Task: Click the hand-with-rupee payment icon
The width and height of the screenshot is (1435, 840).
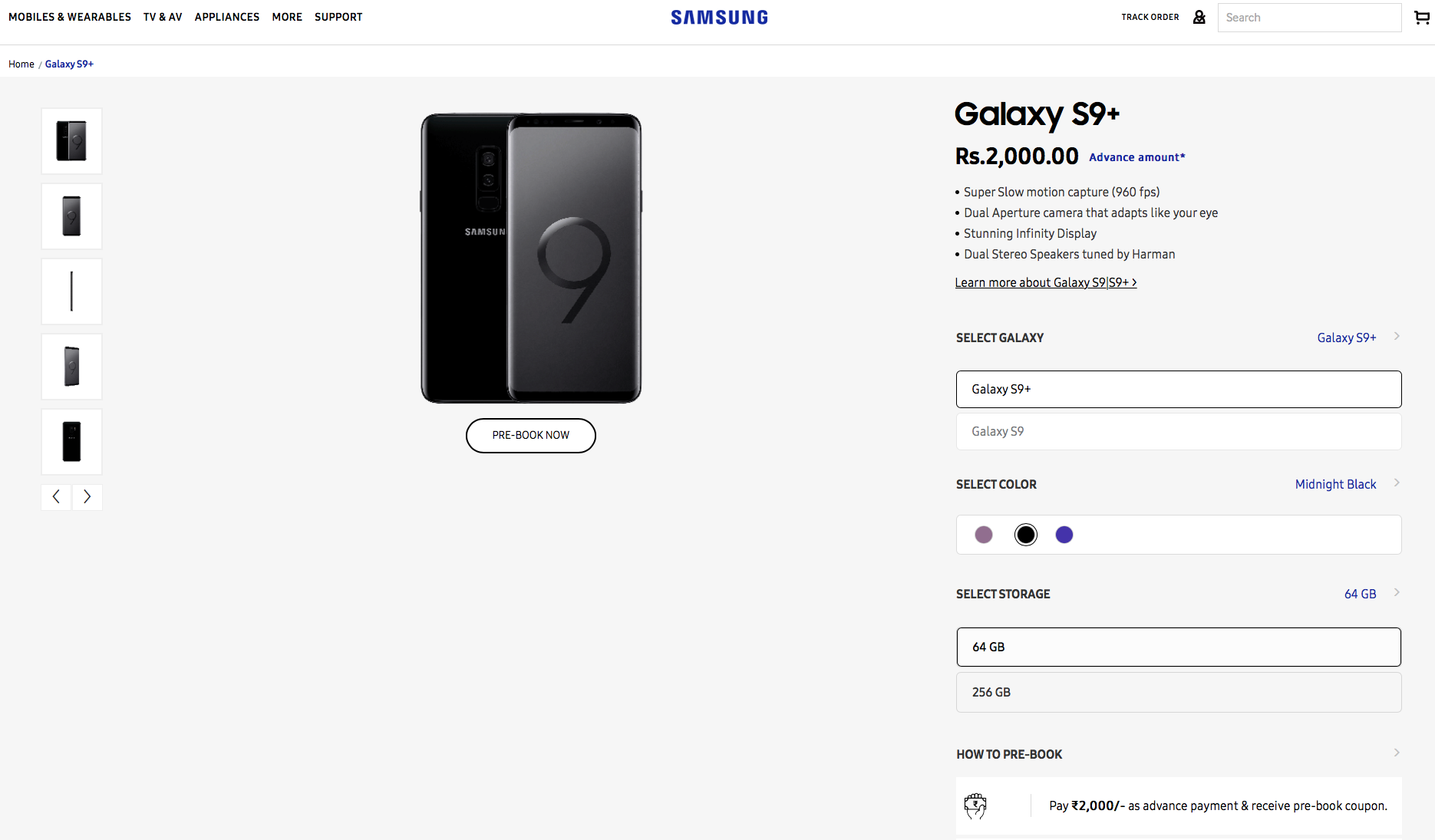Action: [x=975, y=806]
